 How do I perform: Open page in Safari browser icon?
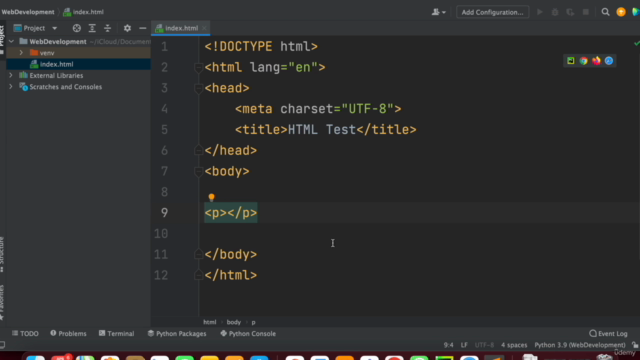[609, 61]
